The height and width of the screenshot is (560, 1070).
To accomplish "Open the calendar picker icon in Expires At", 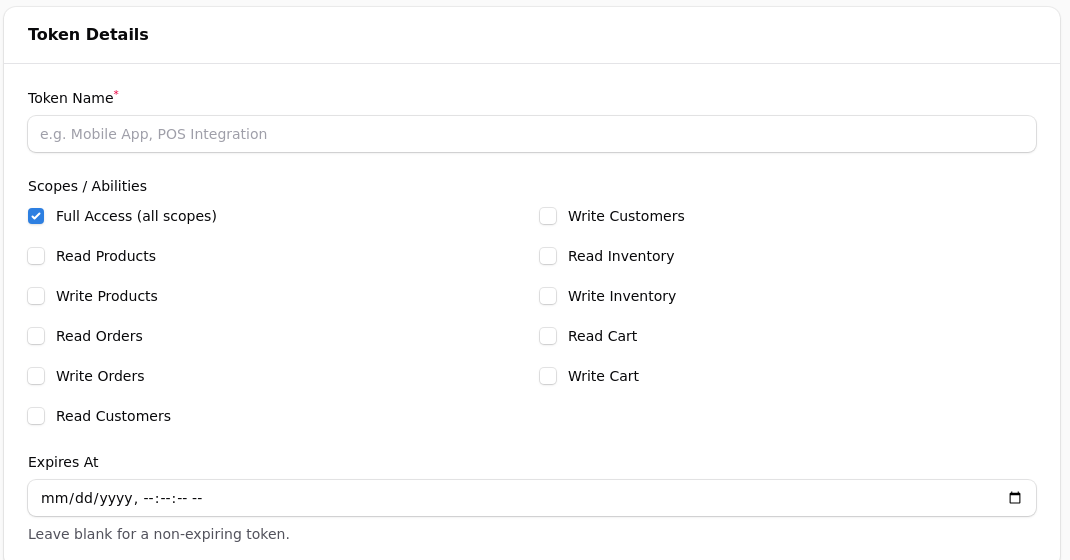I will [1015, 498].
